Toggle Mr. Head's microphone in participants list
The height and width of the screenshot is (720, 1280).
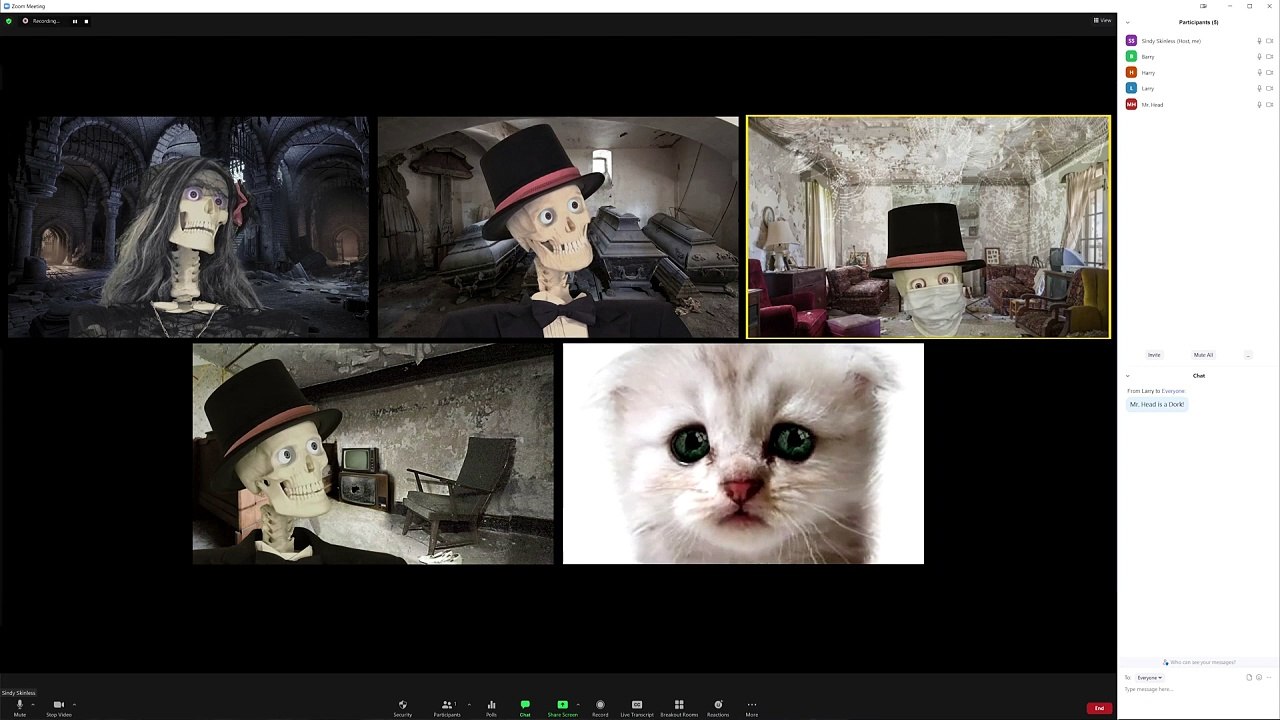[1259, 104]
